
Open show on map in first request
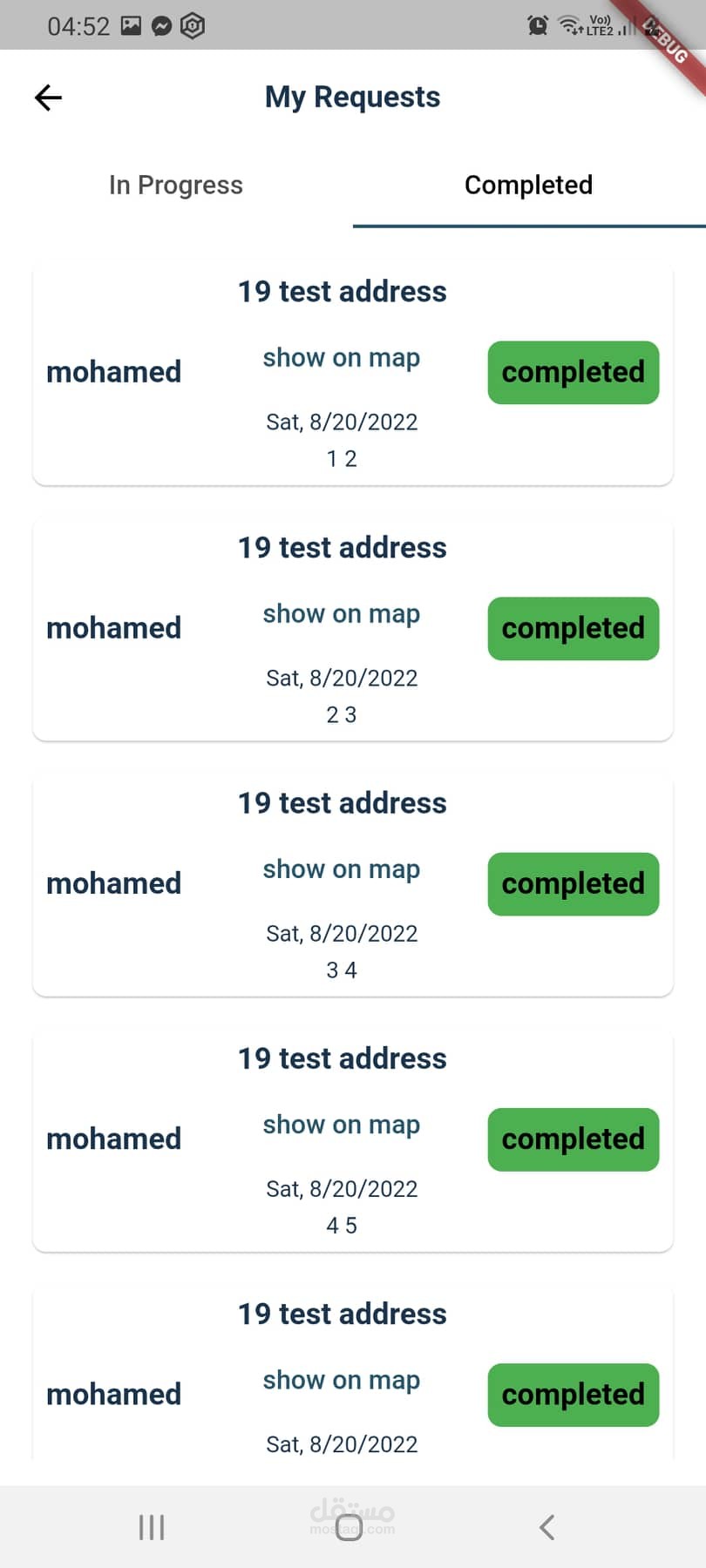tap(342, 358)
